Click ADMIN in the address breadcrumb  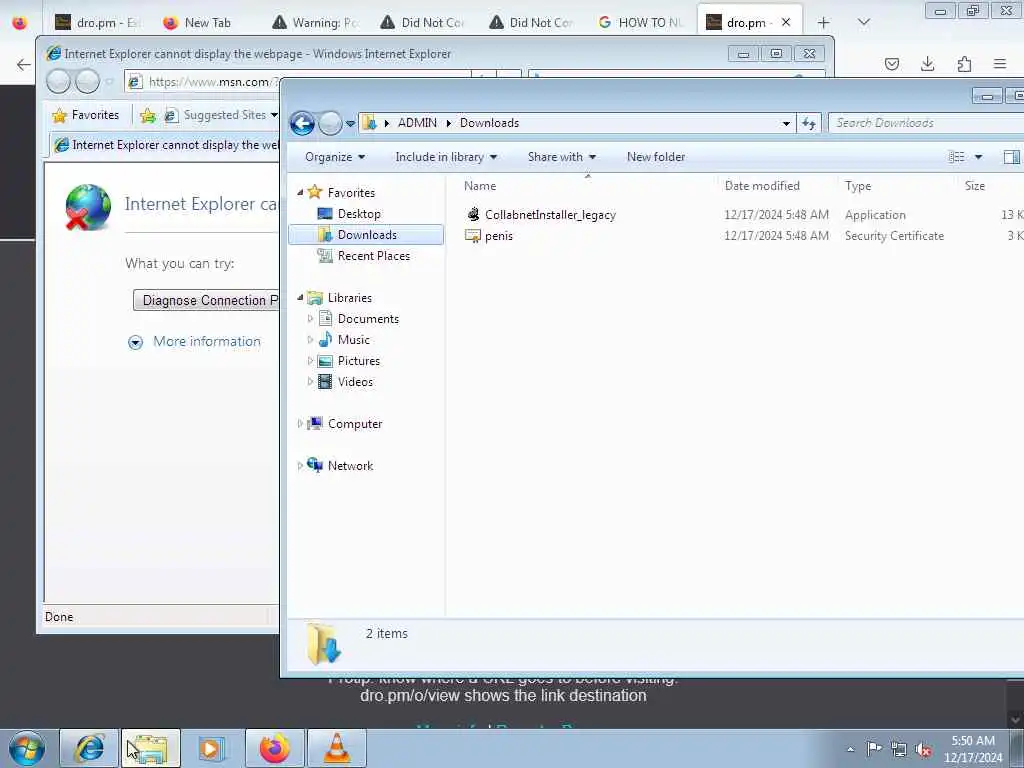pos(417,123)
